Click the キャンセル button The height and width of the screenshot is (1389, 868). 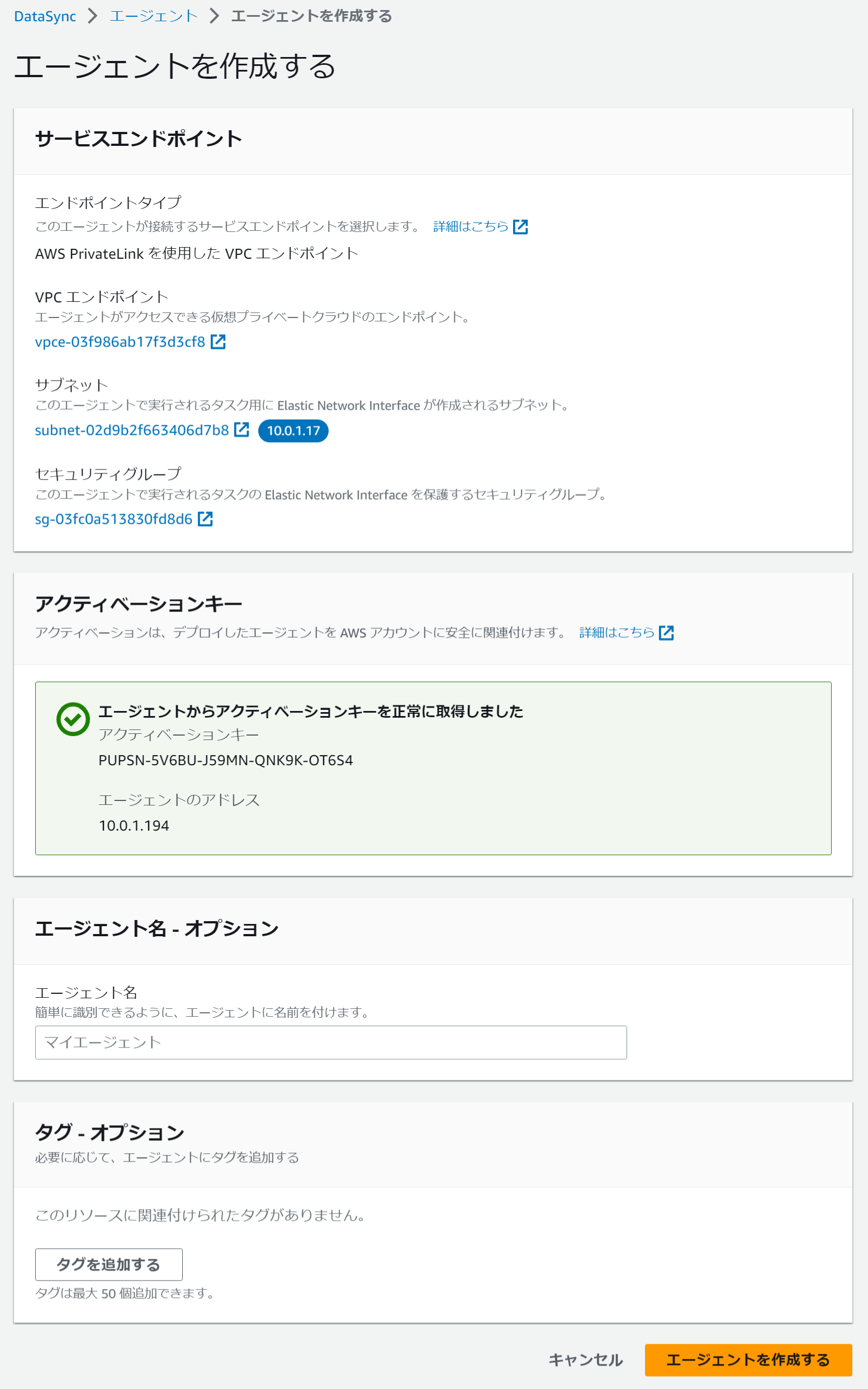click(586, 1360)
